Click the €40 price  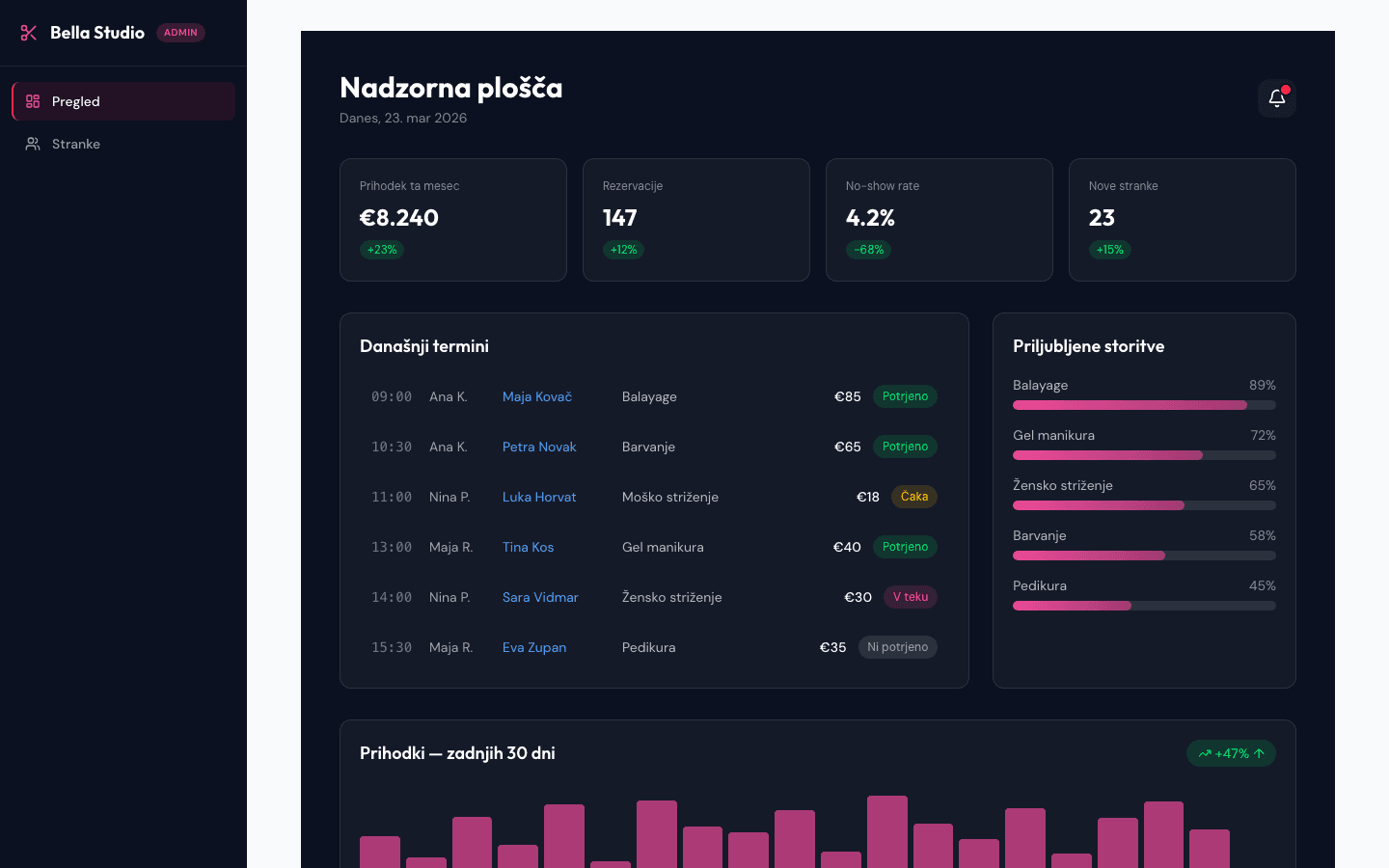click(x=848, y=547)
